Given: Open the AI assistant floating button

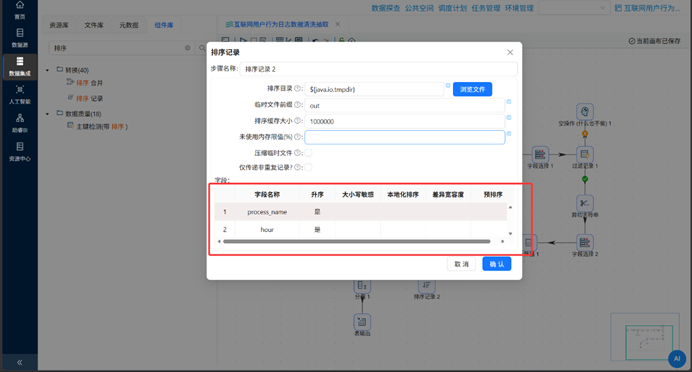Looking at the screenshot, I should pos(677,359).
